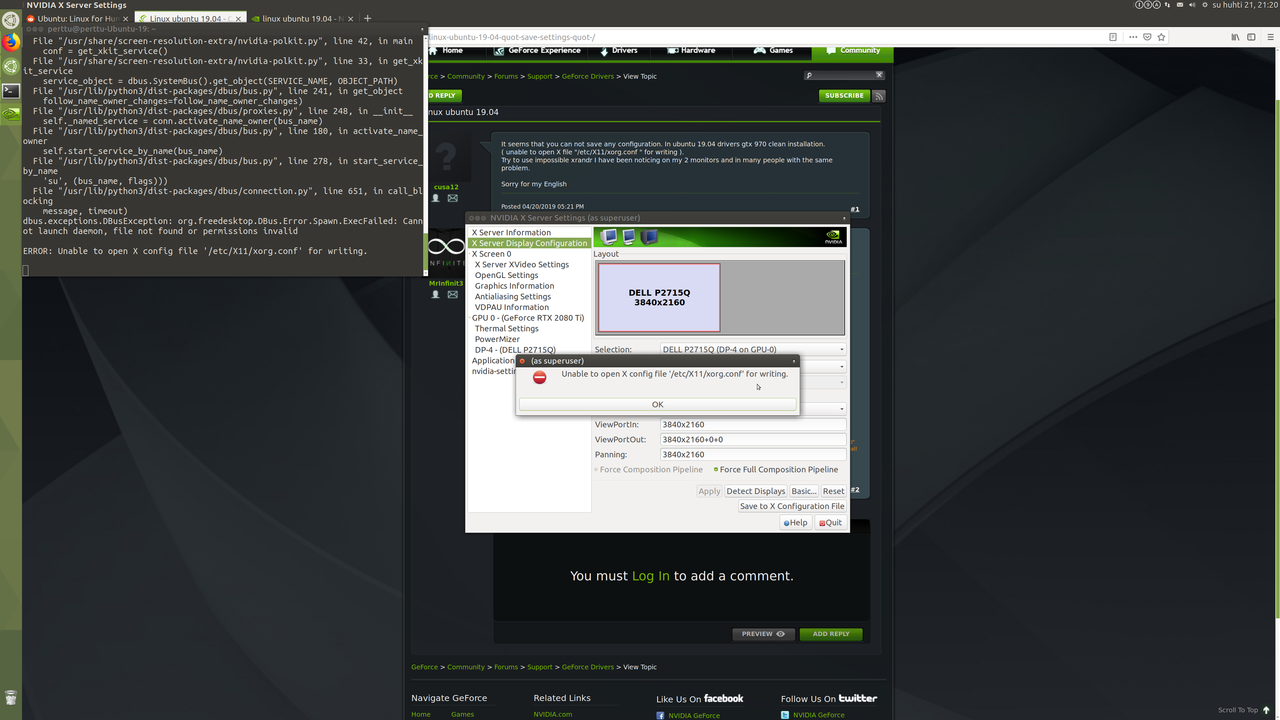The image size is (1280, 720).
Task: Click OK in the xorg.conf error dialog
Action: [x=657, y=404]
